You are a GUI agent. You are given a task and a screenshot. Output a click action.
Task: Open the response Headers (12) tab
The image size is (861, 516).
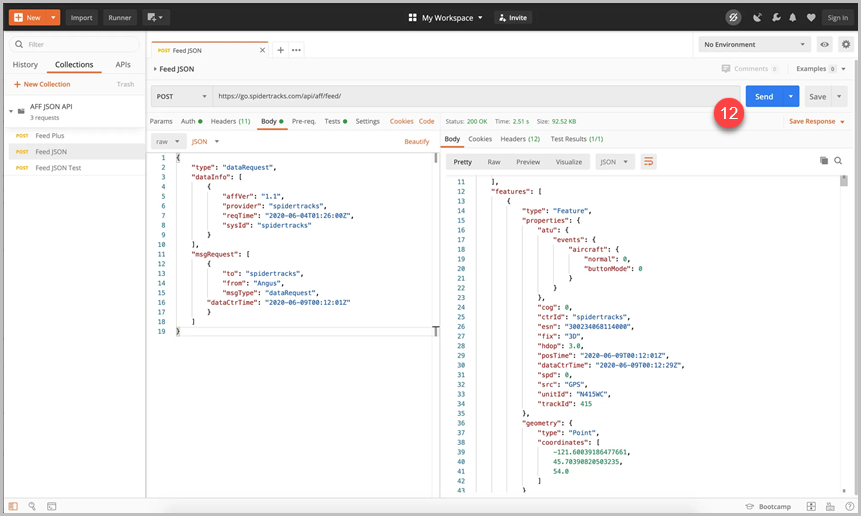520,139
